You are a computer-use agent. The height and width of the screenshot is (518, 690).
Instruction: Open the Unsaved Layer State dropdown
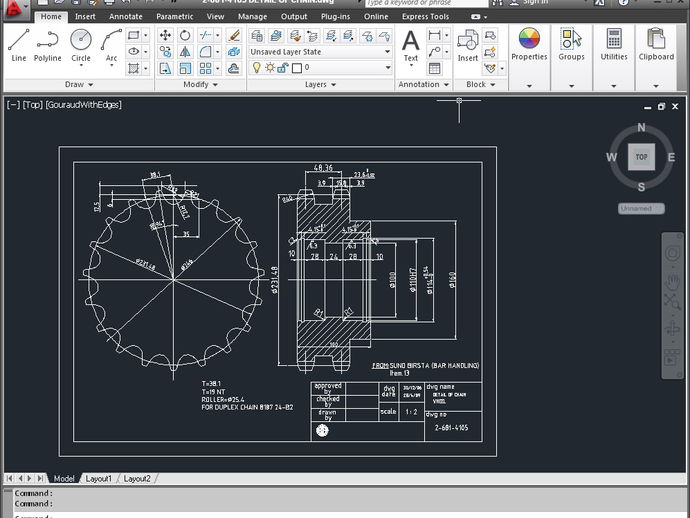coord(320,52)
